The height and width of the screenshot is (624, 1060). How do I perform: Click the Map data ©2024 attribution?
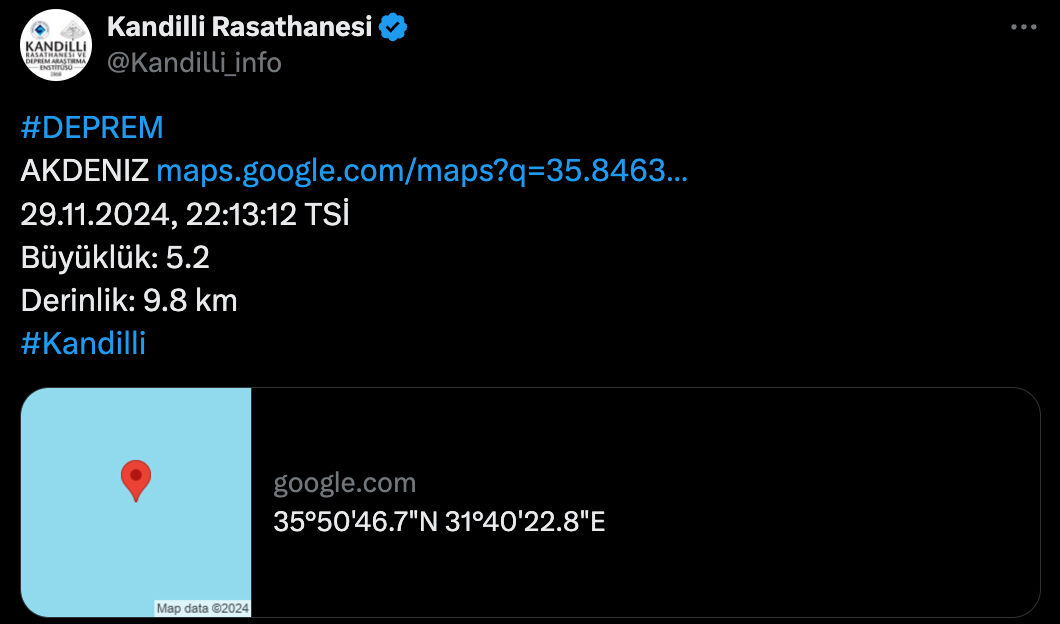click(203, 608)
